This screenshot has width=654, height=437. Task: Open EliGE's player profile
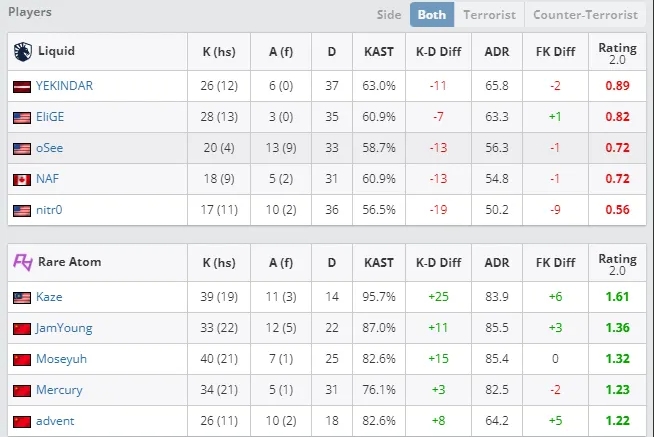pos(52,117)
